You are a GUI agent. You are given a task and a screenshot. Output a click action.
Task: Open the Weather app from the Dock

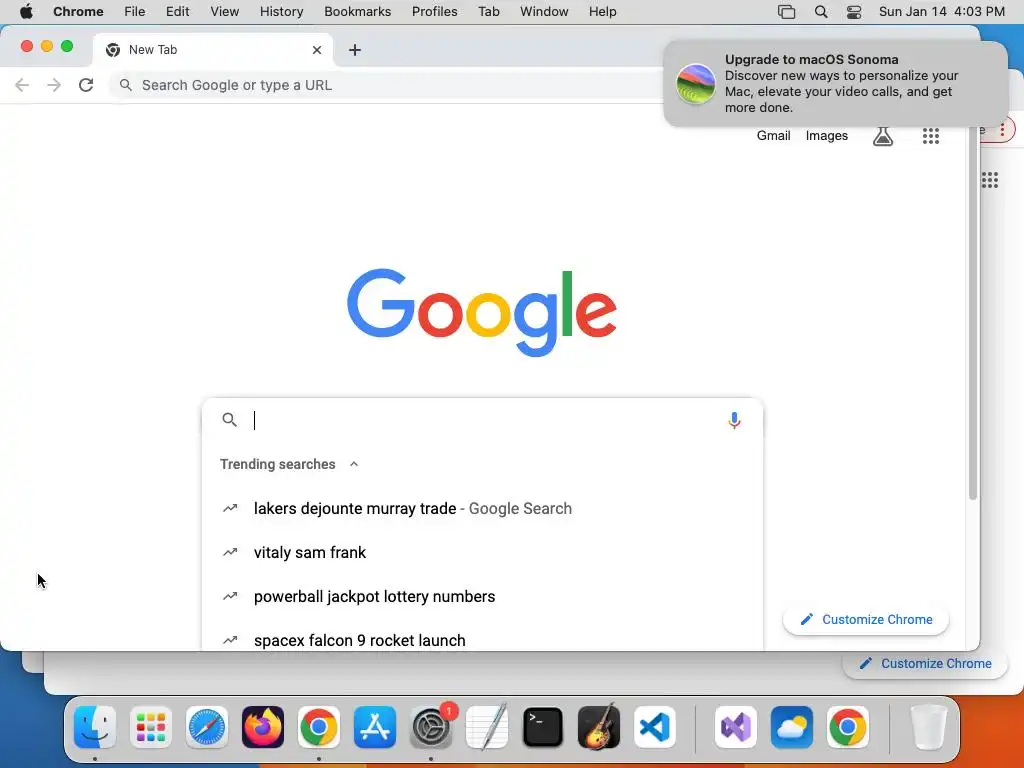(x=792, y=727)
